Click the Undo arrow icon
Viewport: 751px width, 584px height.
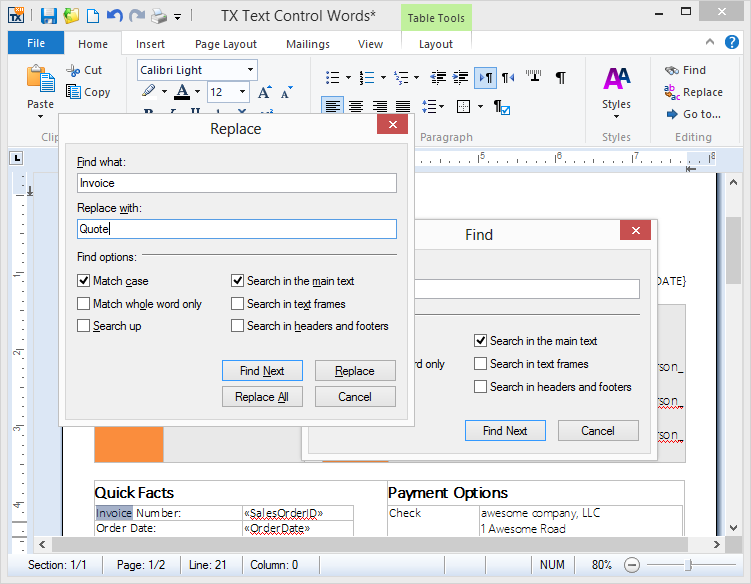(114, 16)
